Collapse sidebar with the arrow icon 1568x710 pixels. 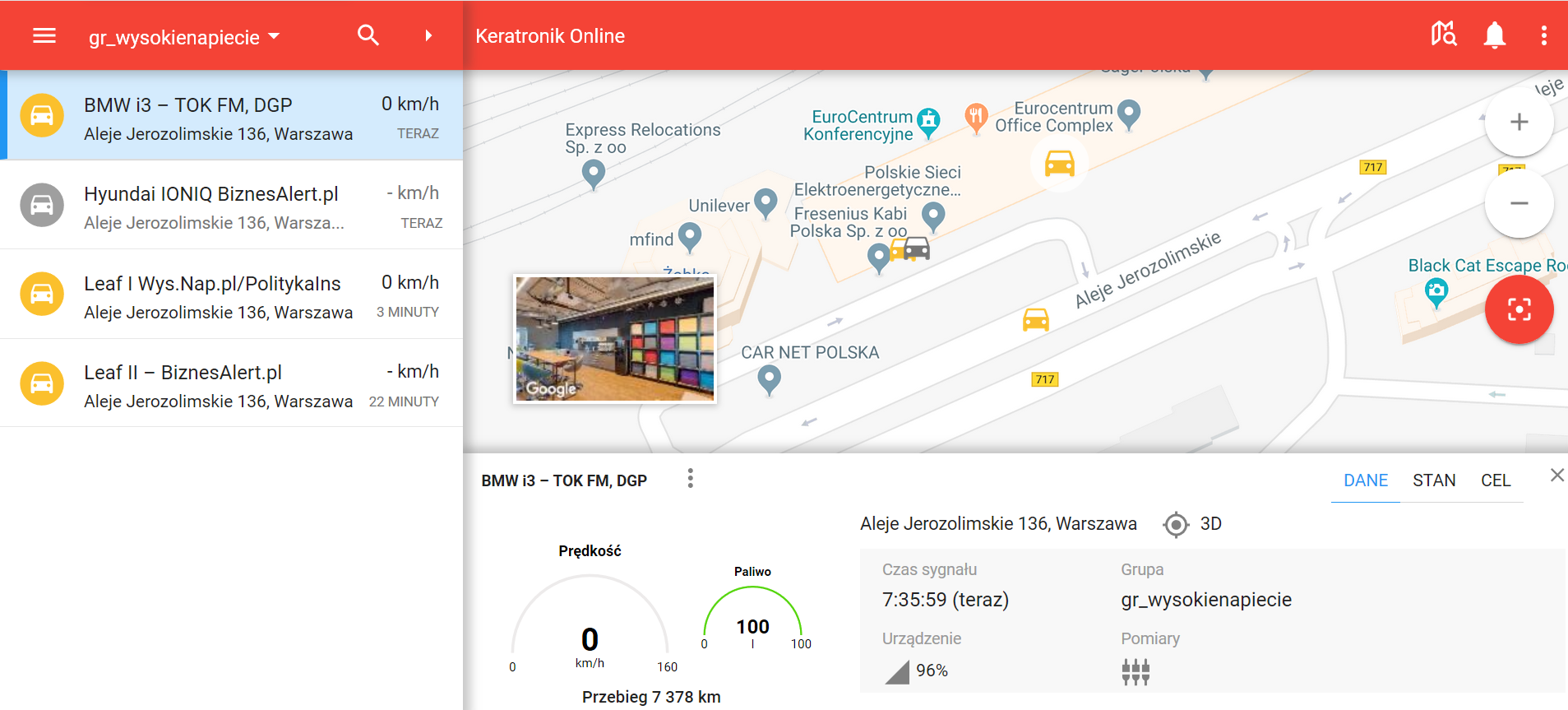428,35
